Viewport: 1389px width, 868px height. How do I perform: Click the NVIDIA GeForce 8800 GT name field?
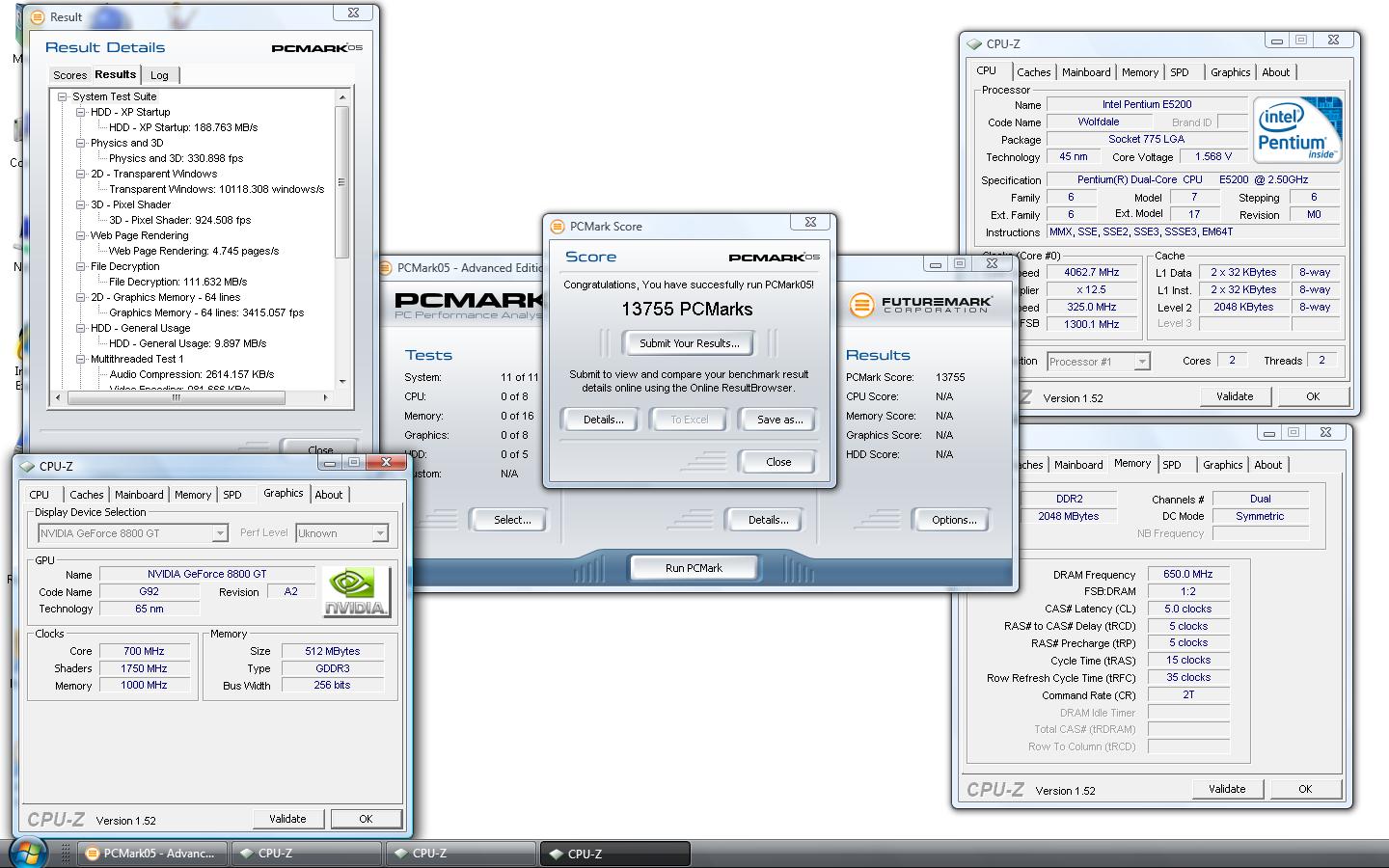tap(207, 574)
